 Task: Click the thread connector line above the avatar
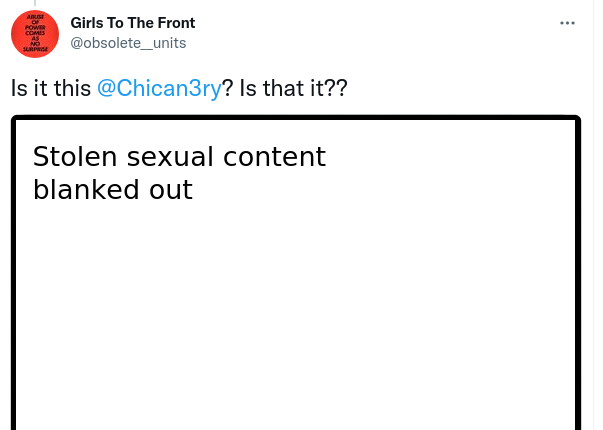(35, 3)
